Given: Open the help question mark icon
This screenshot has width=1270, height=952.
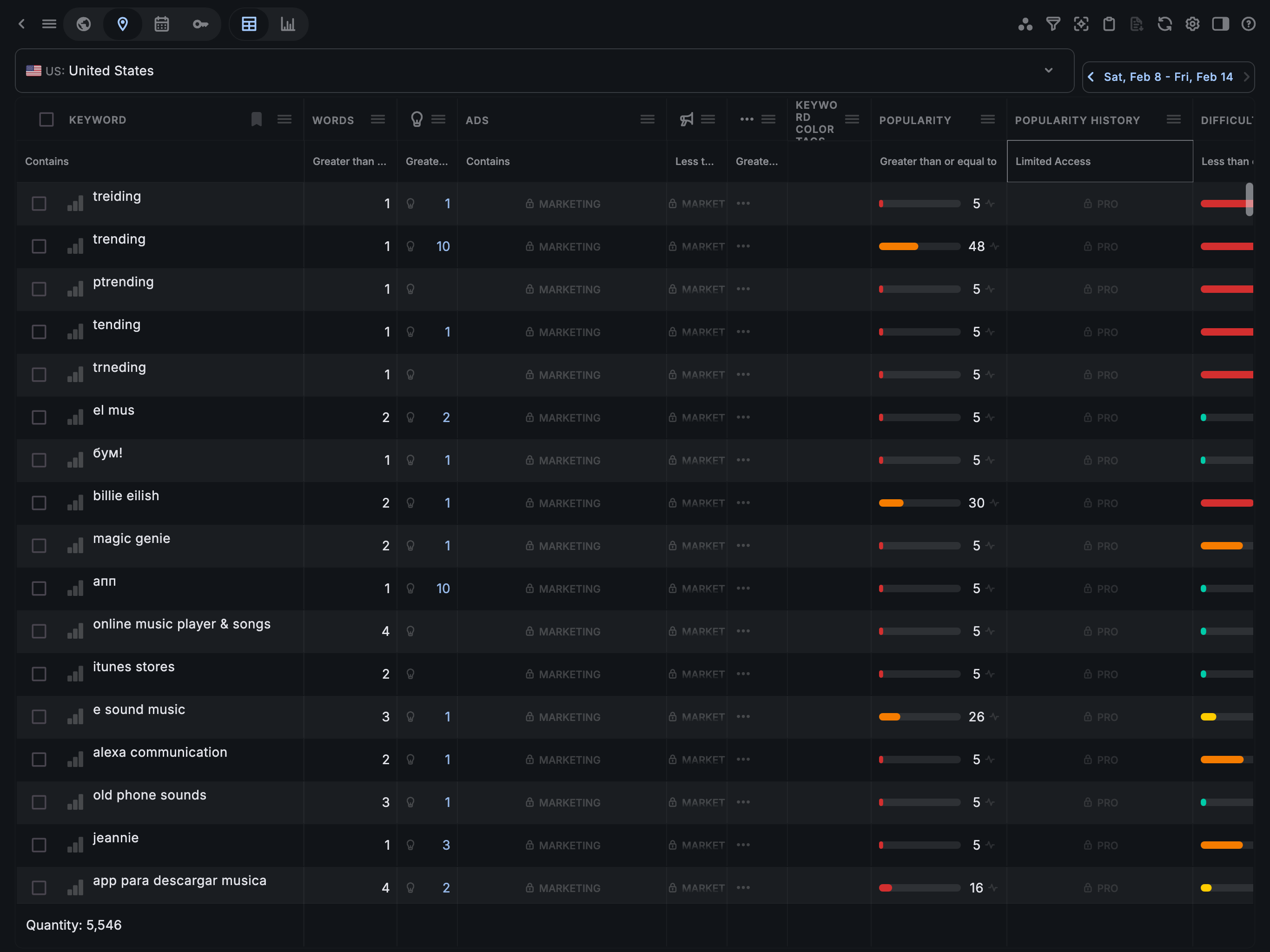Looking at the screenshot, I should click(1248, 24).
